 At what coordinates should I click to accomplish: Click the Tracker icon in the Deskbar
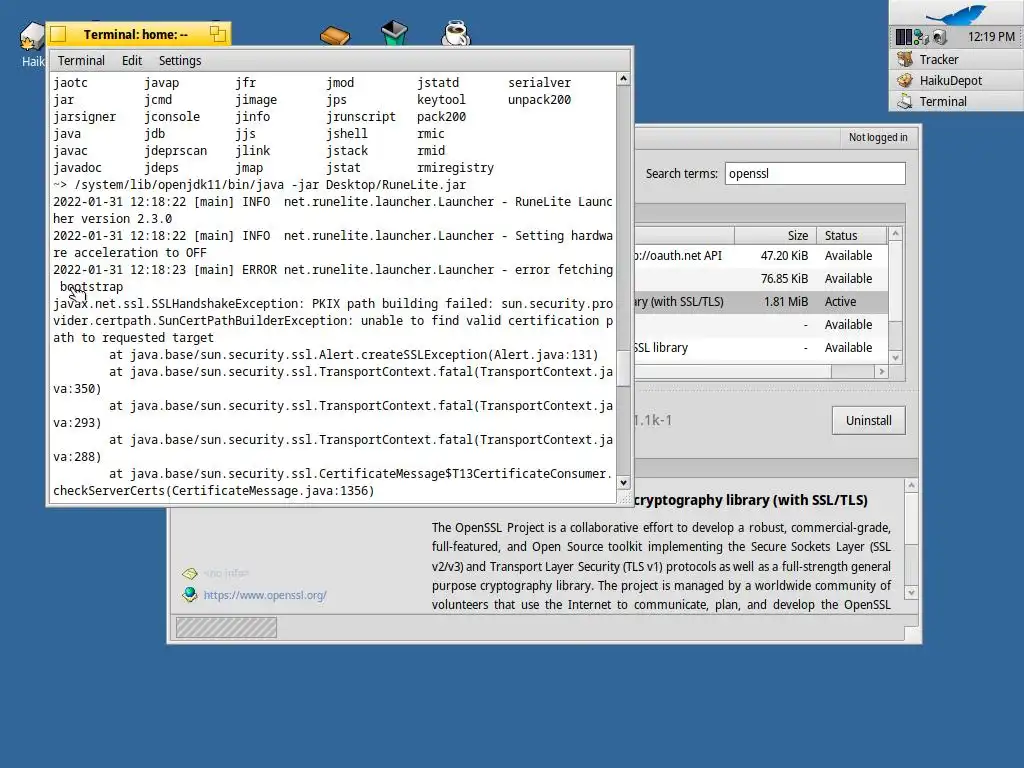coord(905,59)
